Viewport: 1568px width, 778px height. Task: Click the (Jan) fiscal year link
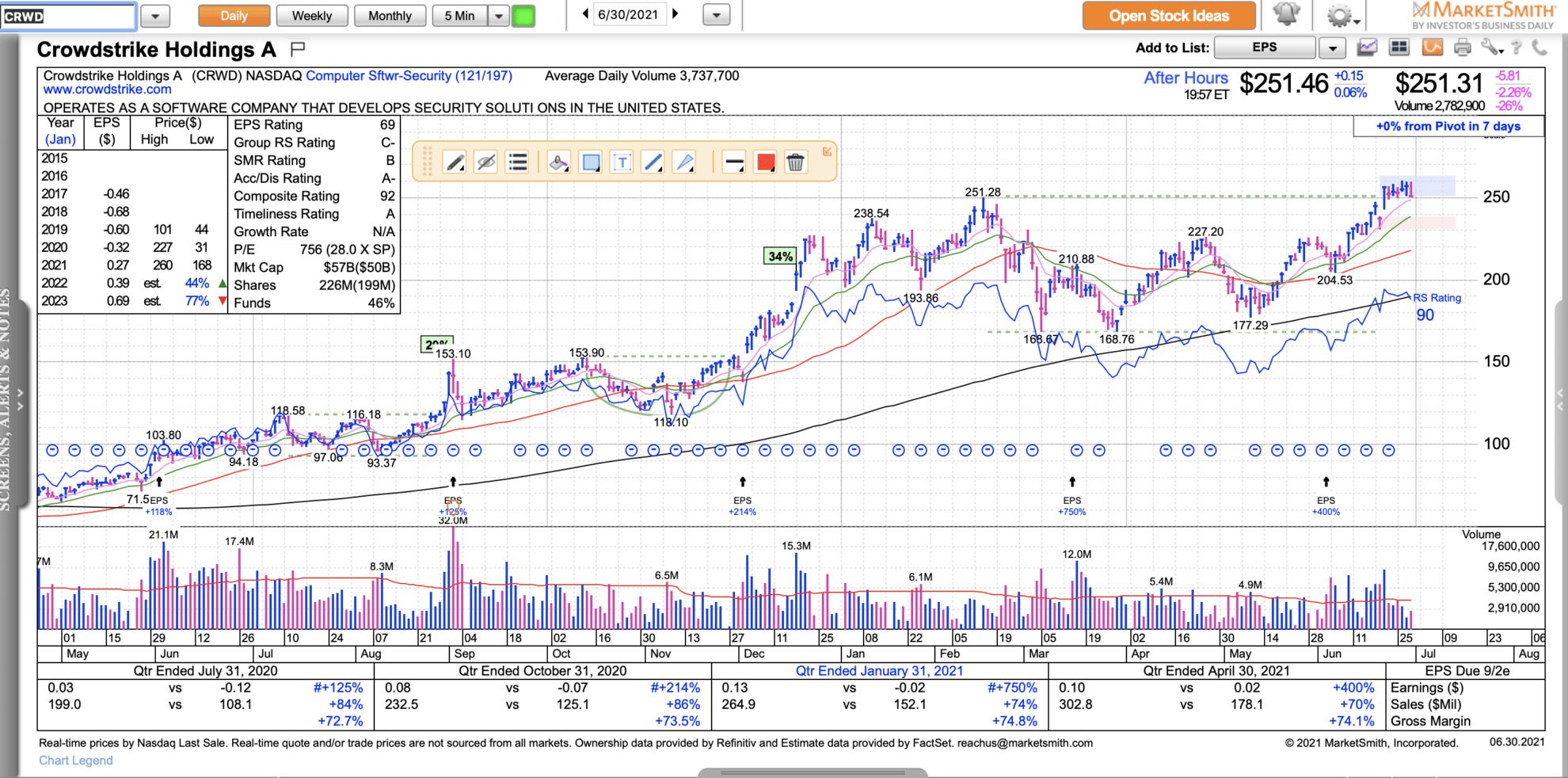coord(60,139)
